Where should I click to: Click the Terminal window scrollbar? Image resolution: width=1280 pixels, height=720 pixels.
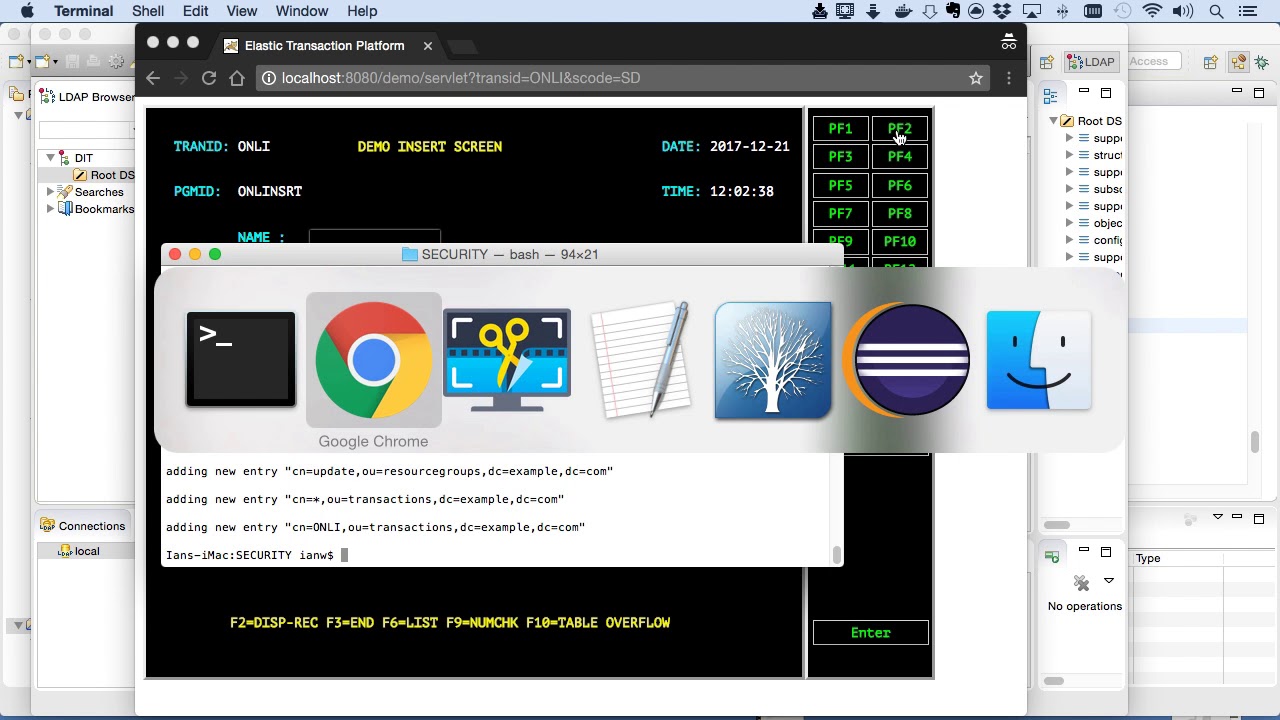837,554
